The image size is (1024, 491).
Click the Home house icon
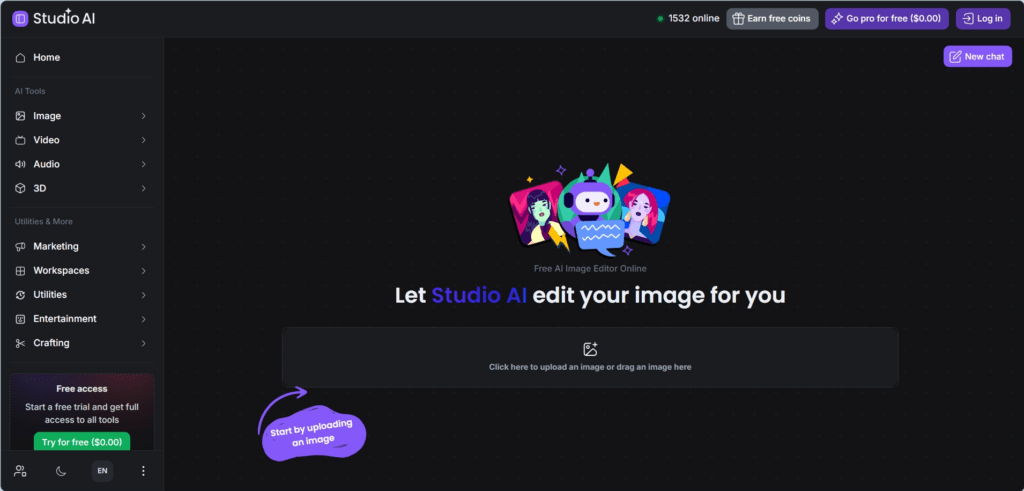pos(20,57)
